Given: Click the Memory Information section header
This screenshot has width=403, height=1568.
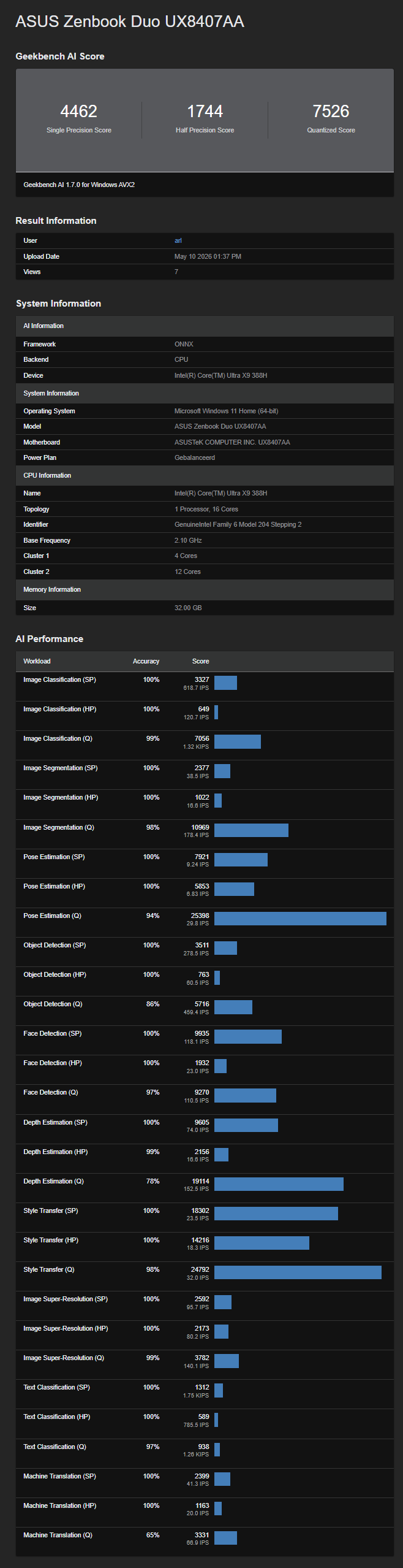Looking at the screenshot, I should (x=205, y=589).
